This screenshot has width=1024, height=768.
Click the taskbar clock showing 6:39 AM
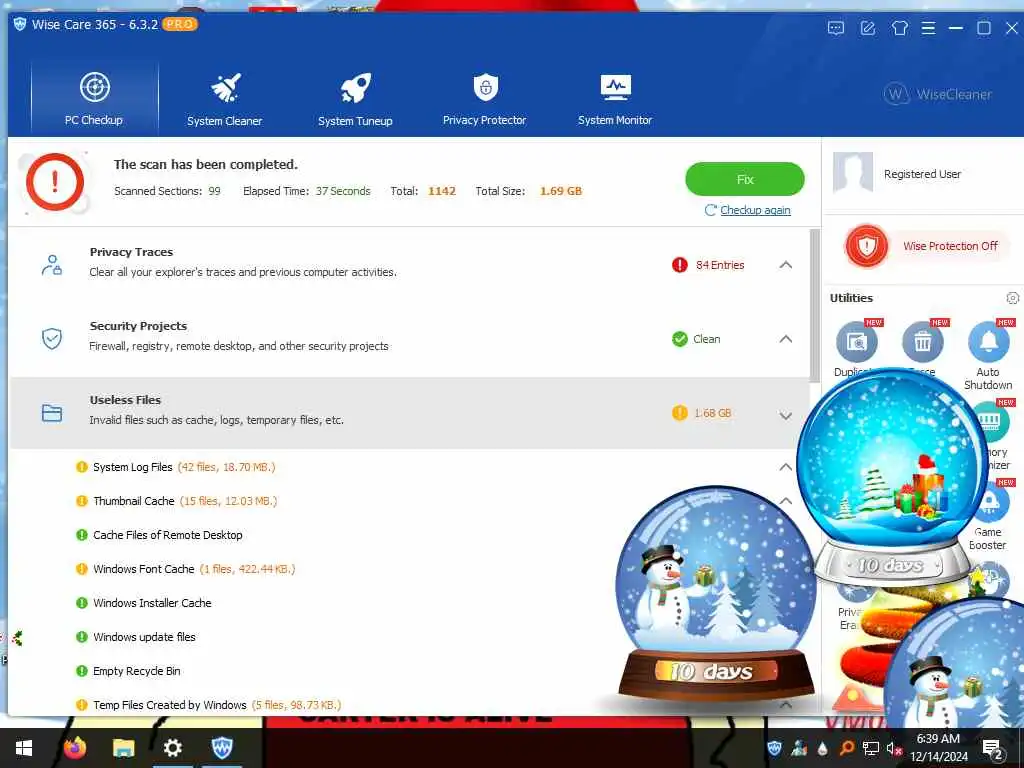938,748
